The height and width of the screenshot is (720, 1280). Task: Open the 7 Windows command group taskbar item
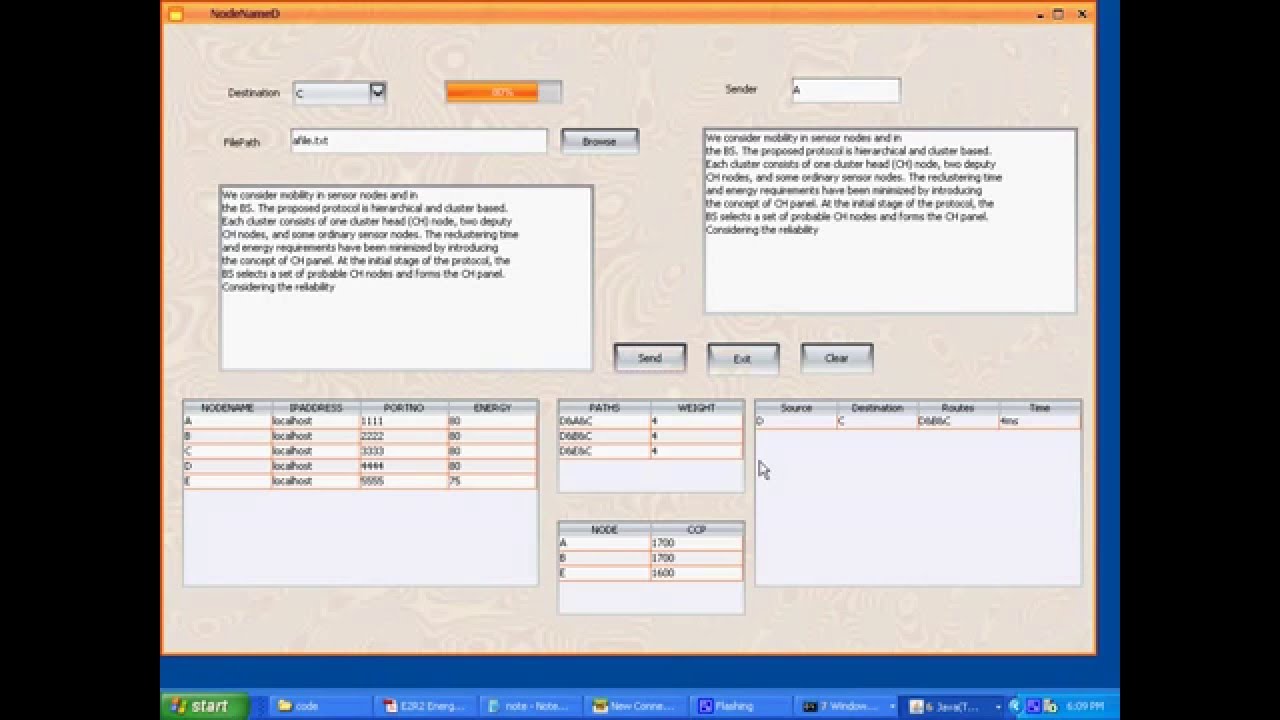[846, 706]
